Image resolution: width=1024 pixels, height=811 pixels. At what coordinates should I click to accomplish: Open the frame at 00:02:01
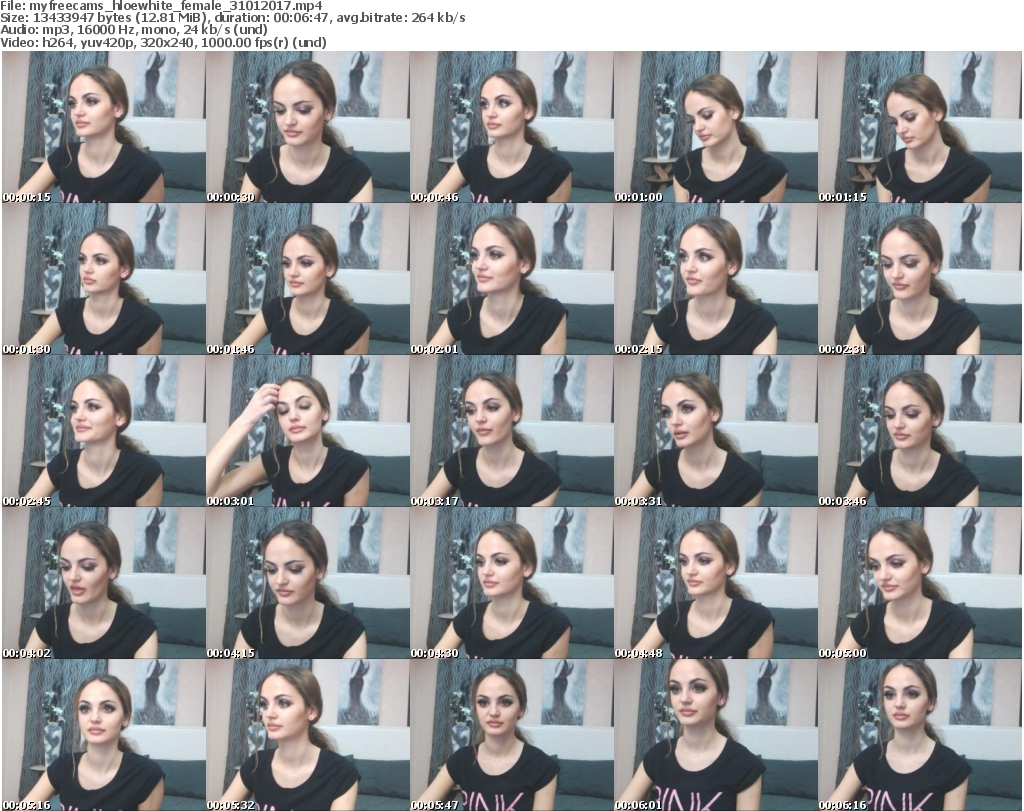click(x=511, y=279)
